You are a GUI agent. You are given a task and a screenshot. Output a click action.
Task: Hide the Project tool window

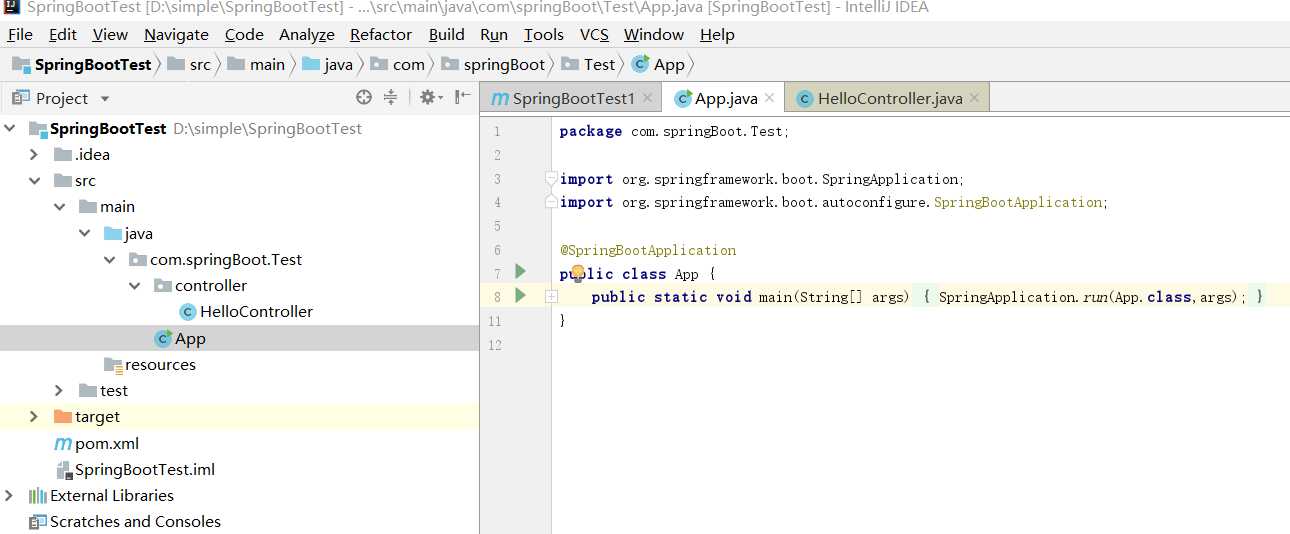point(462,97)
